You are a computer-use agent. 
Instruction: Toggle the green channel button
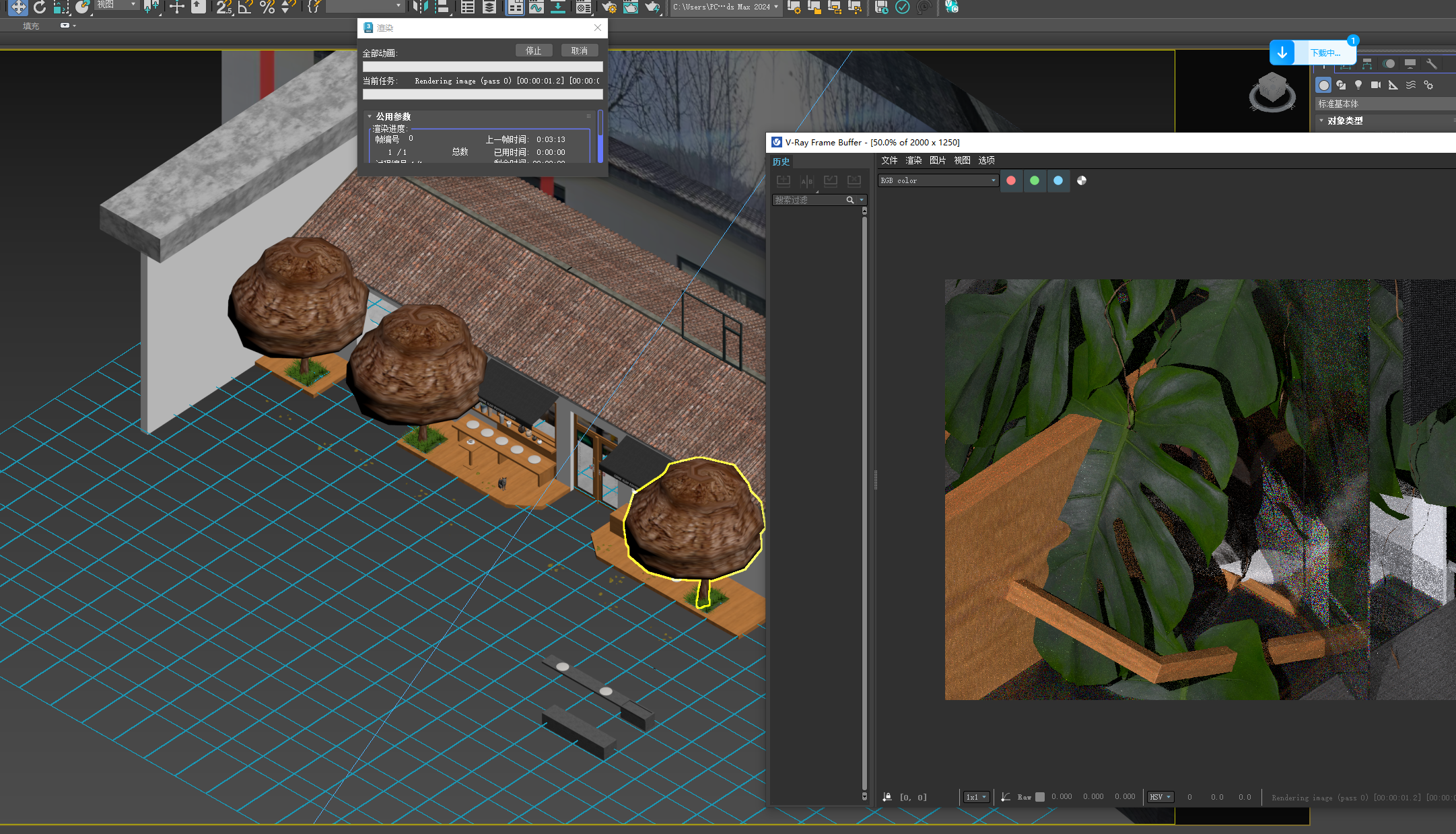pos(1035,180)
